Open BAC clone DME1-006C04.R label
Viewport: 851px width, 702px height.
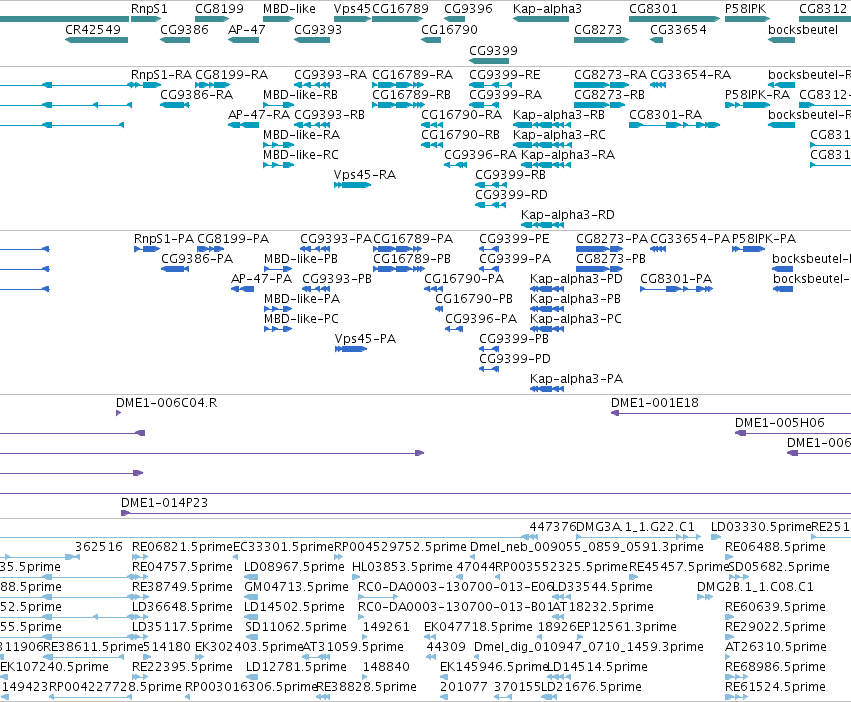click(167, 403)
